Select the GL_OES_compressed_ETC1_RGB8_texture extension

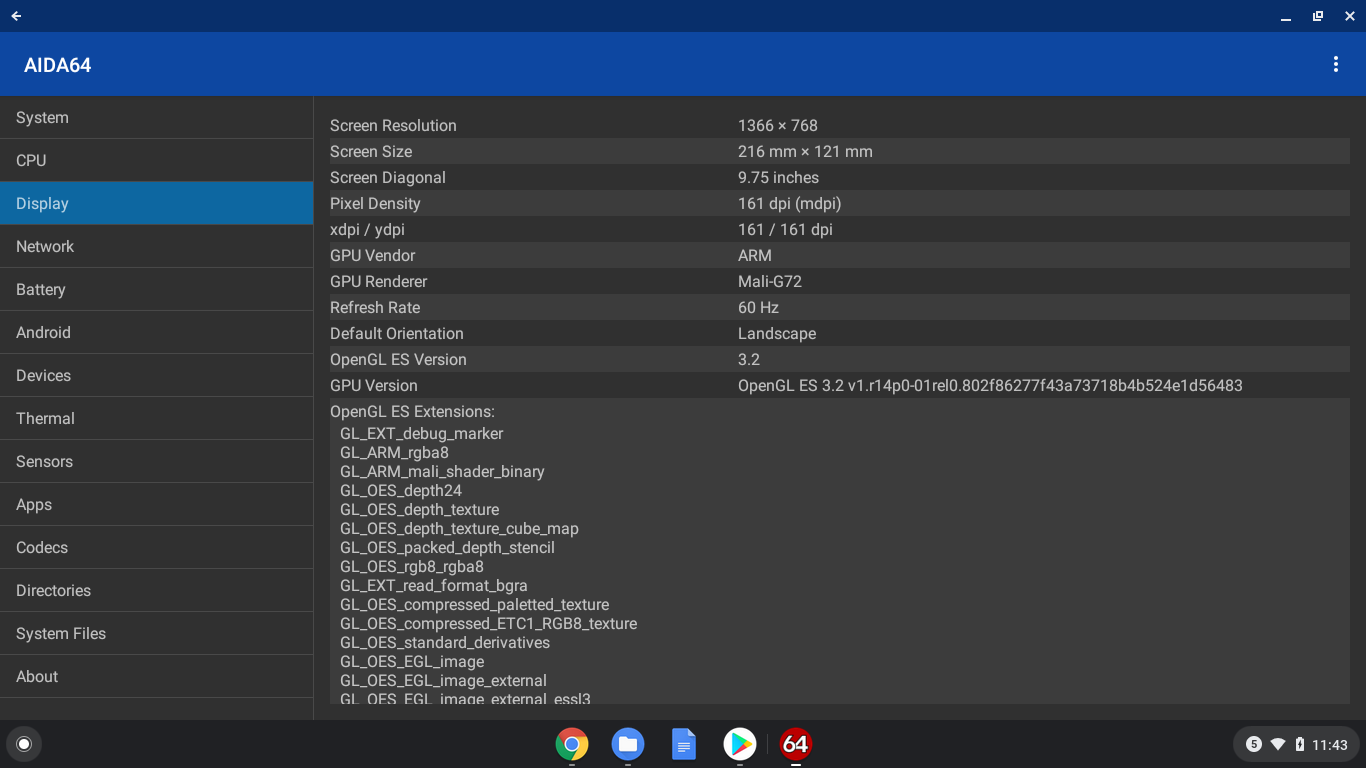click(488, 623)
